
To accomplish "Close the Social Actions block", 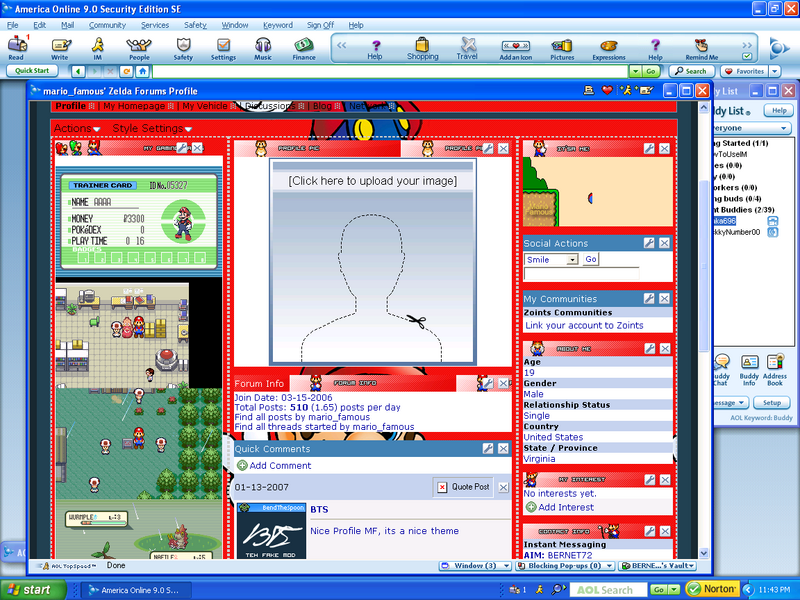I will tap(664, 243).
